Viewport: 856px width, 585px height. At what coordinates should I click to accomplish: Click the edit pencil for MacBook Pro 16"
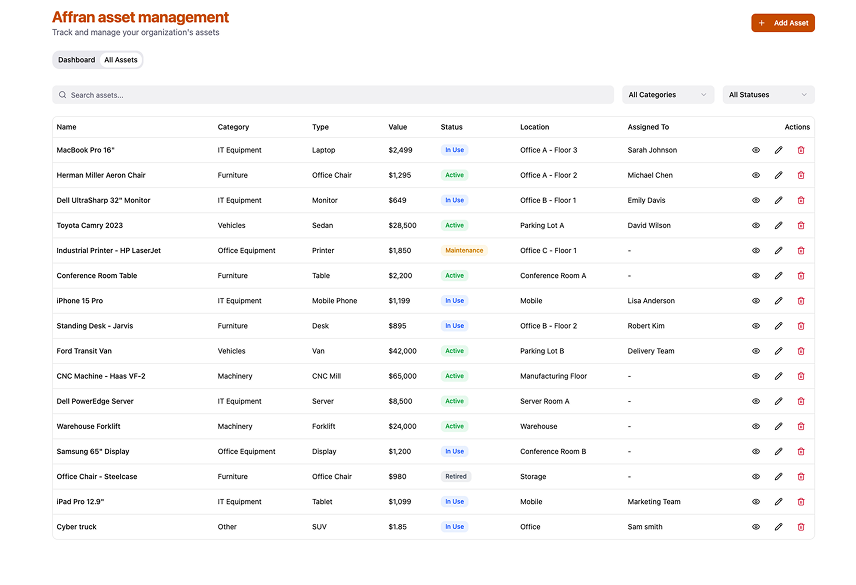point(778,150)
